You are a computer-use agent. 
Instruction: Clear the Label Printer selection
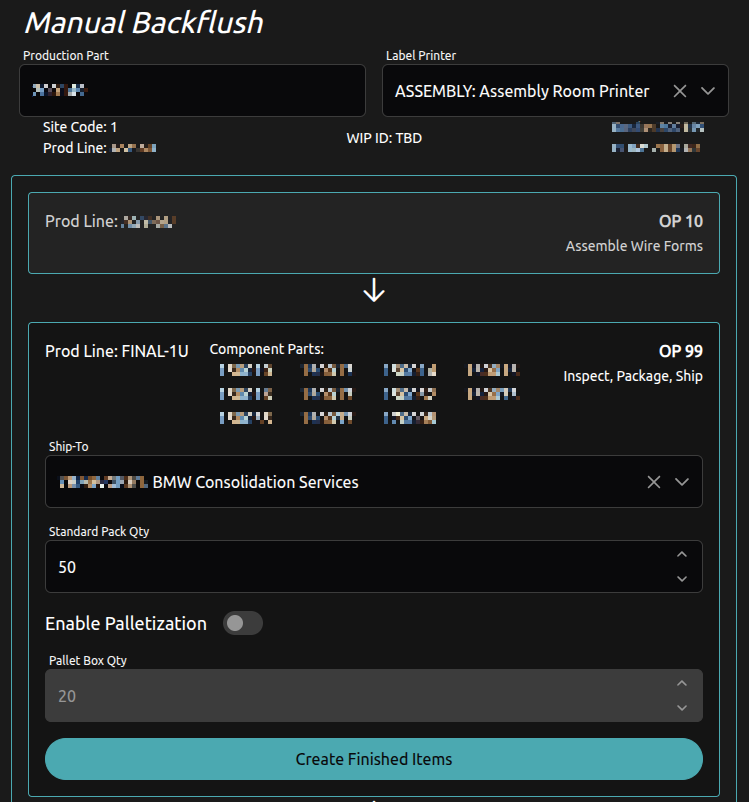679,91
